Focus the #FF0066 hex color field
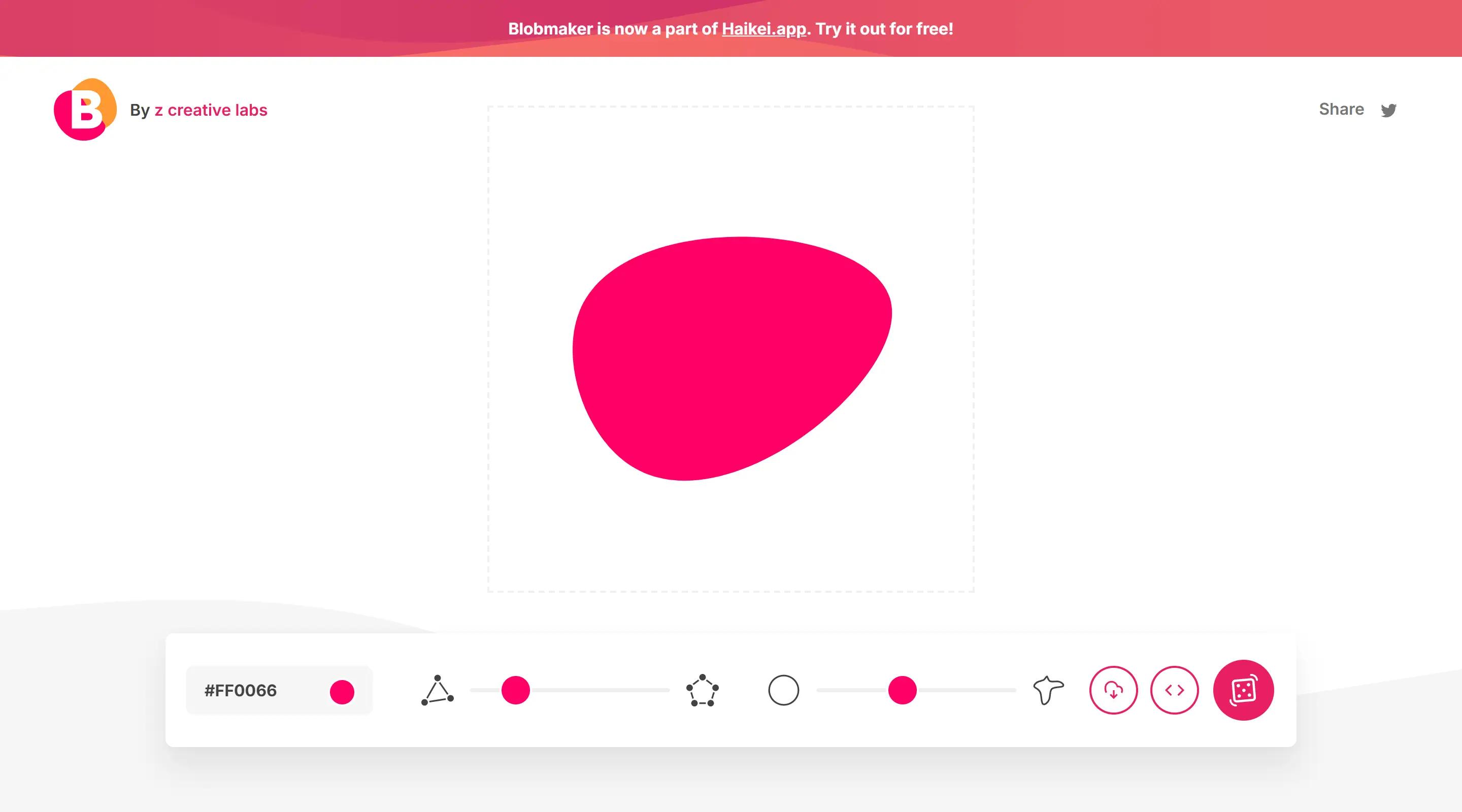1462x812 pixels. pyautogui.click(x=279, y=690)
